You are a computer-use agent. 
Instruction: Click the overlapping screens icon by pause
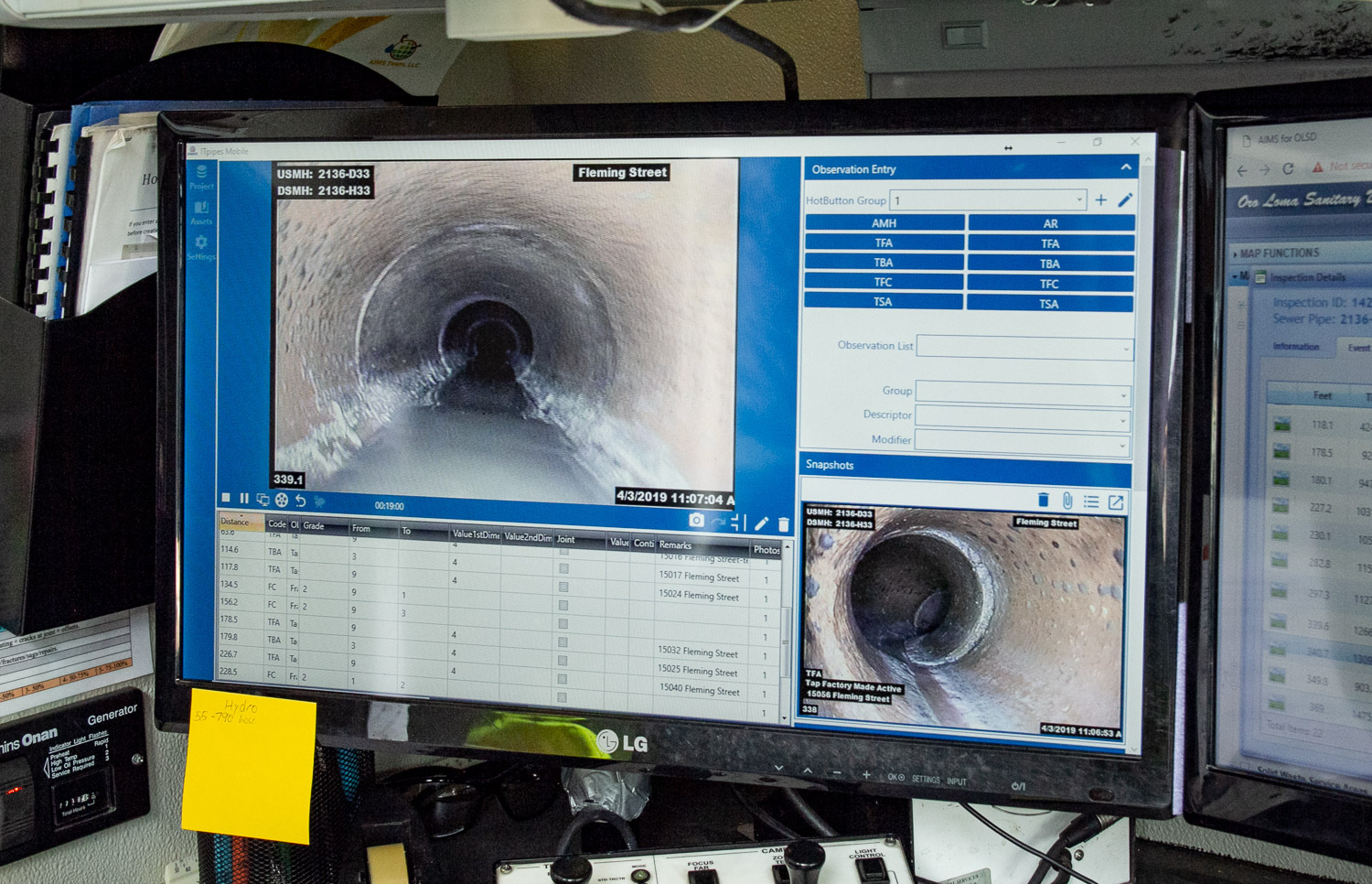(x=263, y=500)
